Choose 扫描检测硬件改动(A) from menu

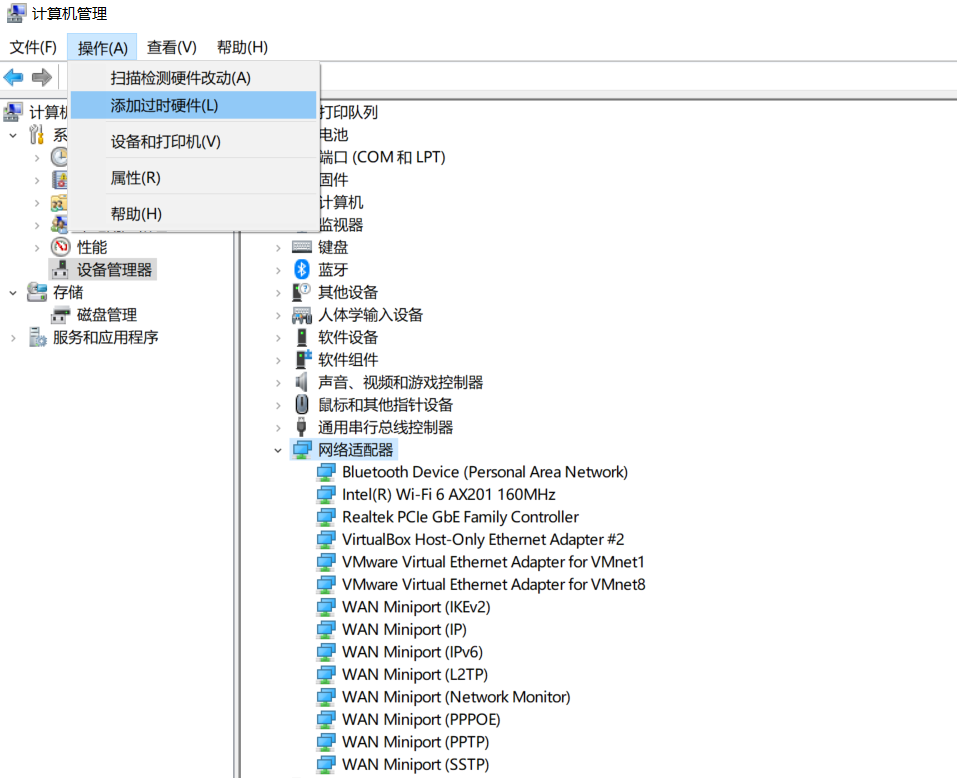(x=194, y=77)
